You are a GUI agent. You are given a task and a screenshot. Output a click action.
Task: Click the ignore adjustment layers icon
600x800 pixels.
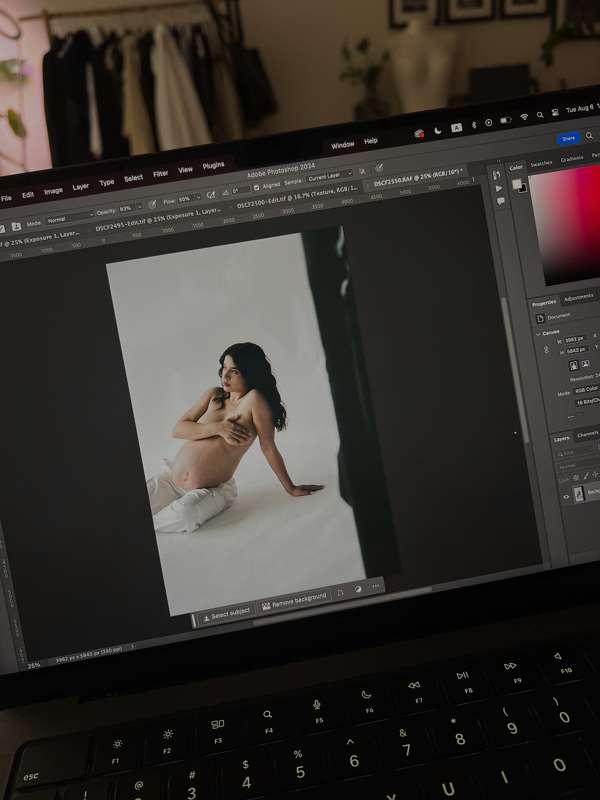362,171
